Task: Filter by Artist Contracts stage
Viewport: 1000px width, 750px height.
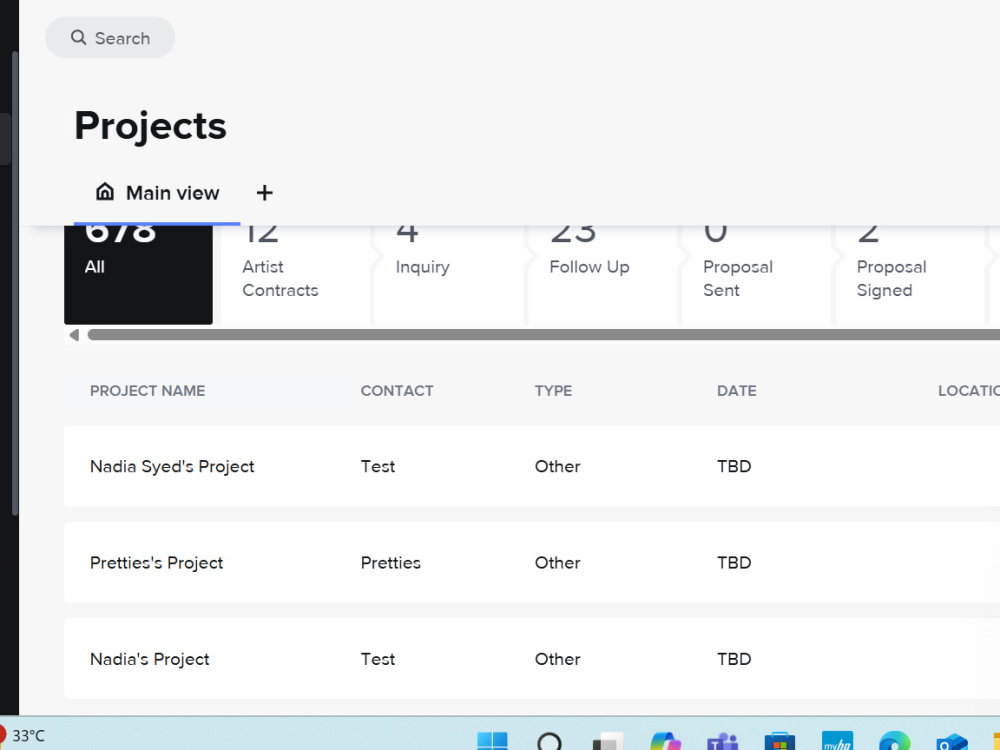Action: click(295, 274)
